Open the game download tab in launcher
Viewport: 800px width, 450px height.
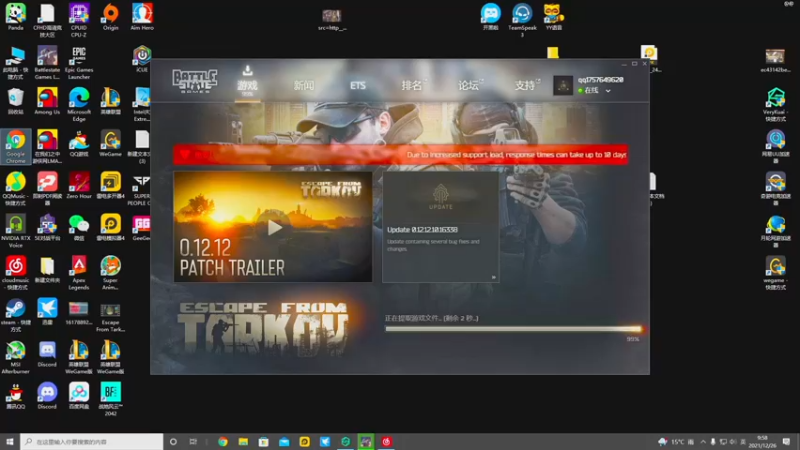[x=247, y=81]
